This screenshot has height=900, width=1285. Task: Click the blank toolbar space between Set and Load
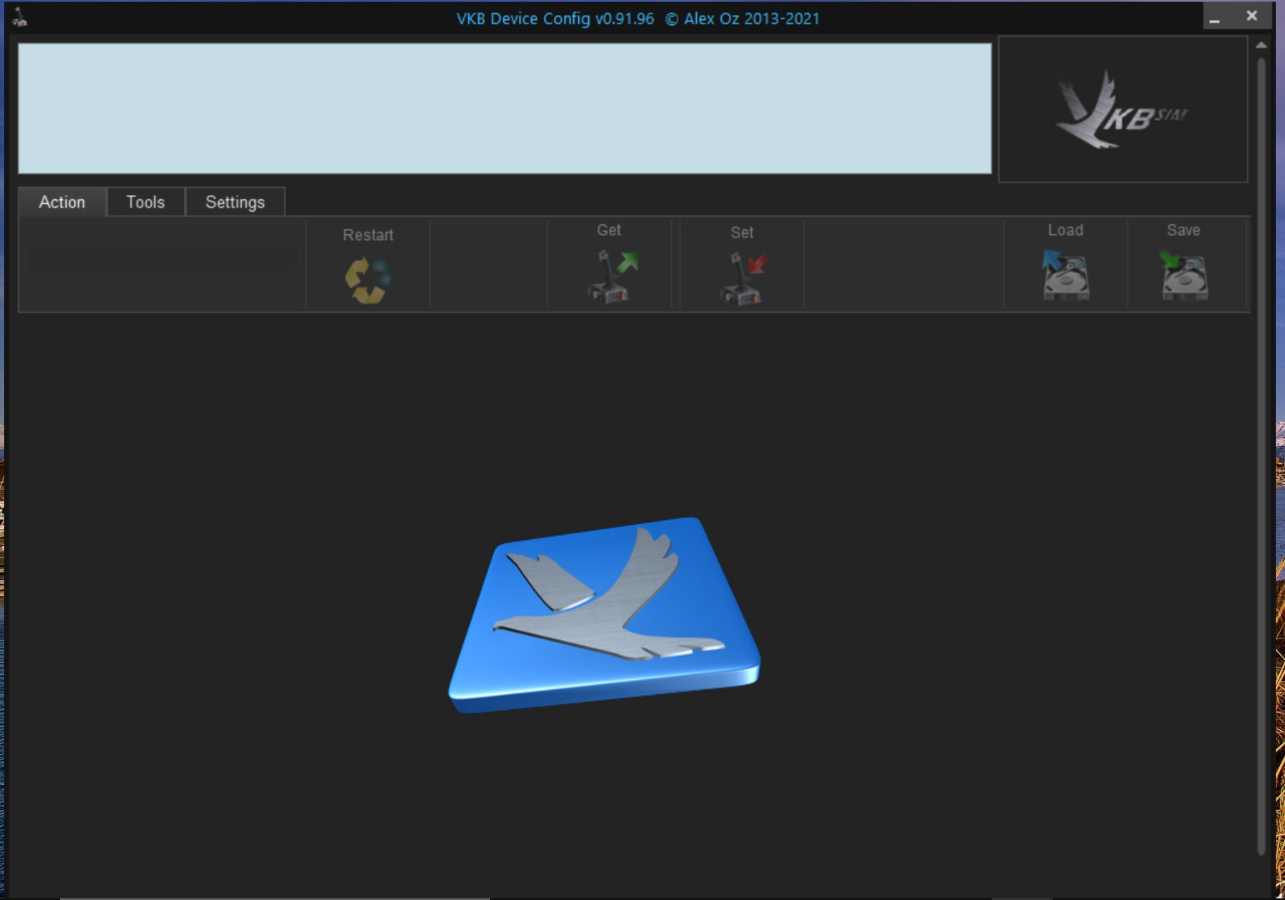903,265
